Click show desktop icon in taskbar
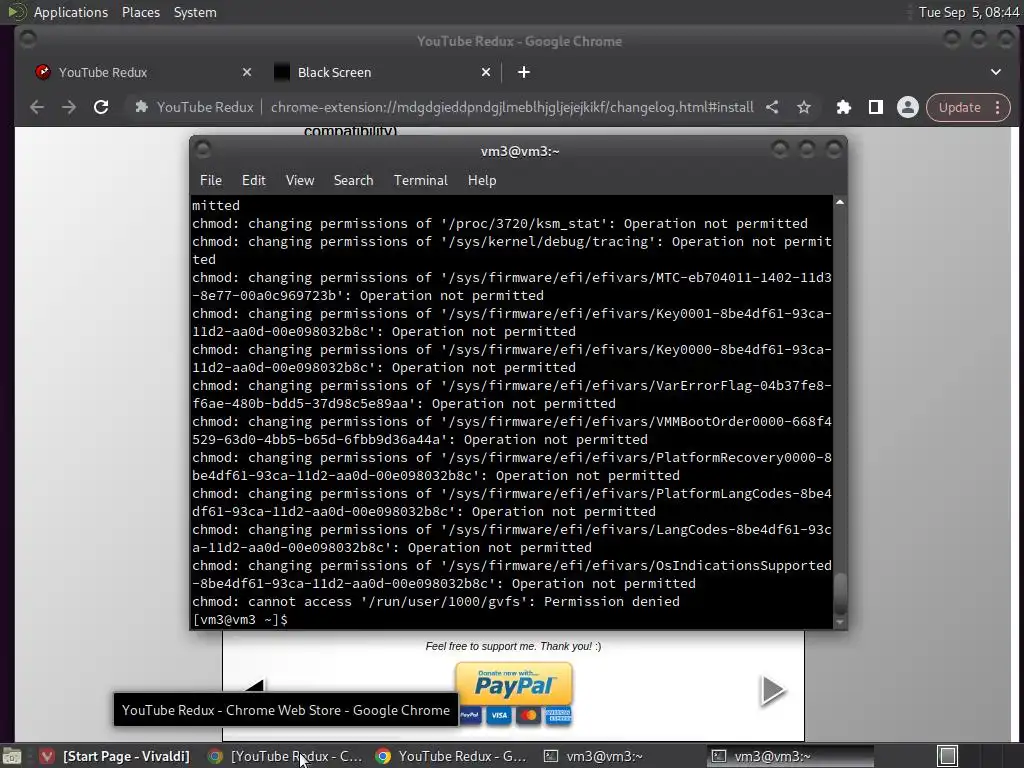This screenshot has width=1024, height=768. point(12,756)
